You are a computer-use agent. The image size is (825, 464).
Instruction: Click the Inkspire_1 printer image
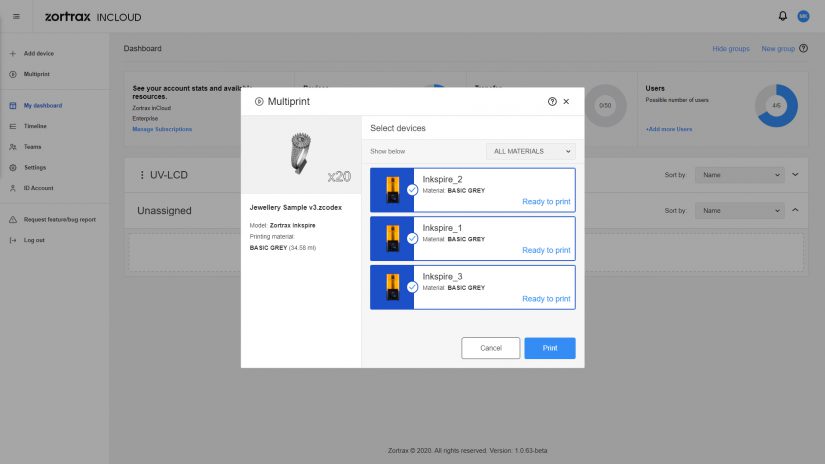392,238
